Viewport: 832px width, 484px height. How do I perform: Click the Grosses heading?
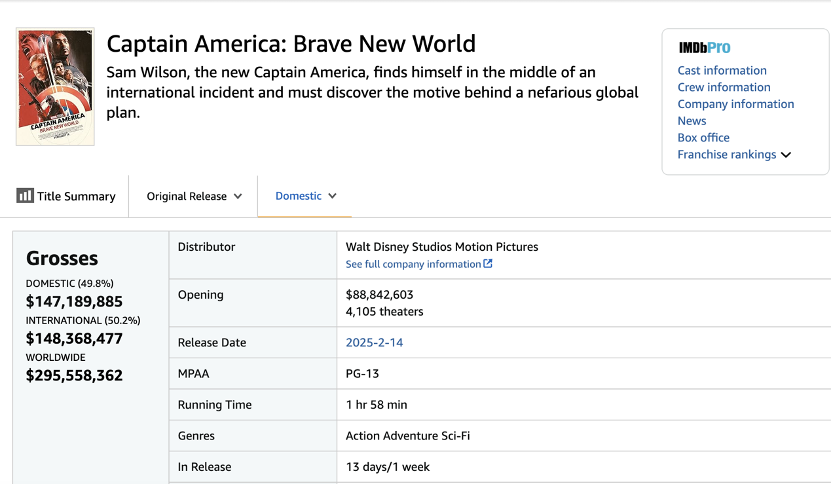pos(62,258)
